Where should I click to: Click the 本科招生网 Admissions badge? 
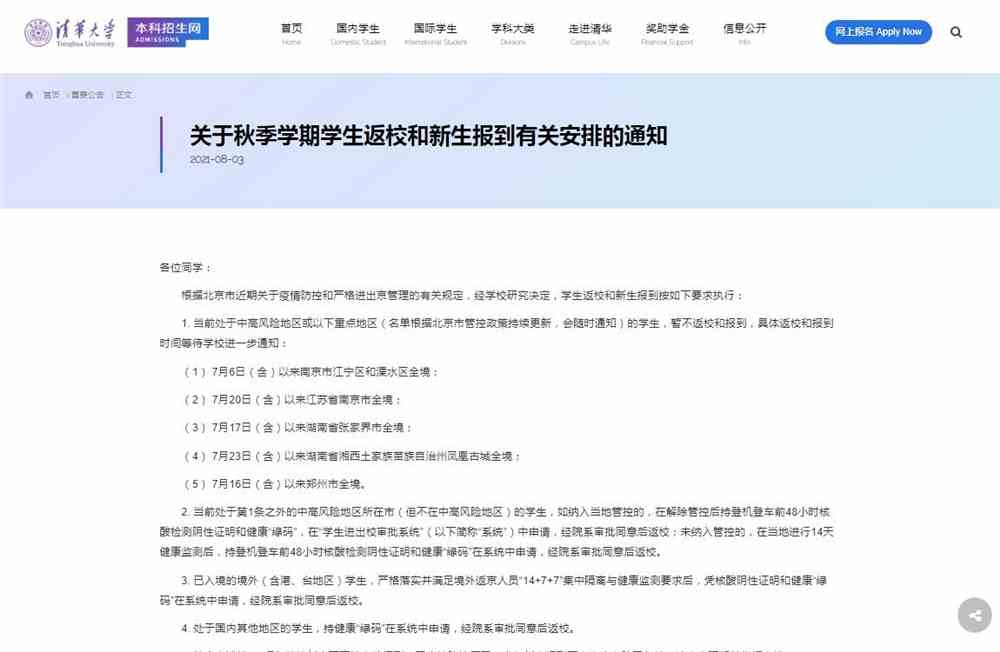(168, 32)
